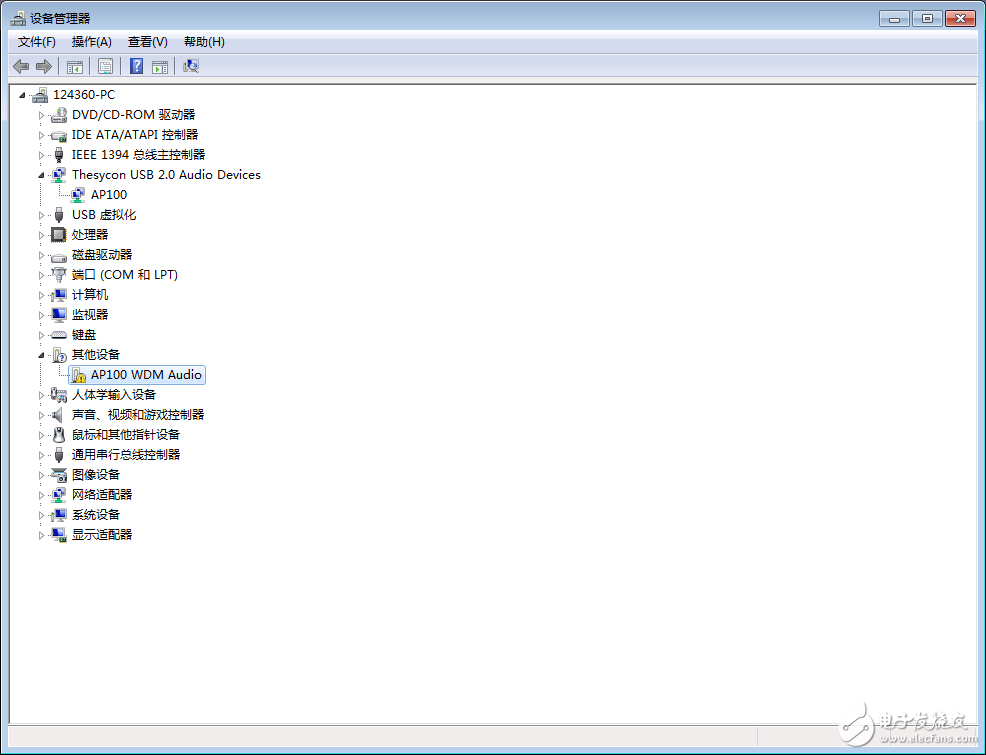Collapse the 其他设备 category

click(x=40, y=354)
